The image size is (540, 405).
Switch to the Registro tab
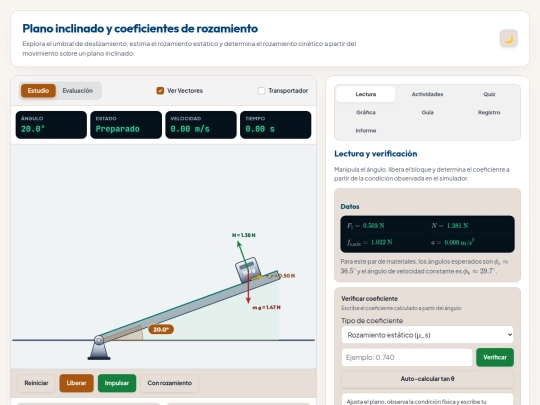coord(489,112)
